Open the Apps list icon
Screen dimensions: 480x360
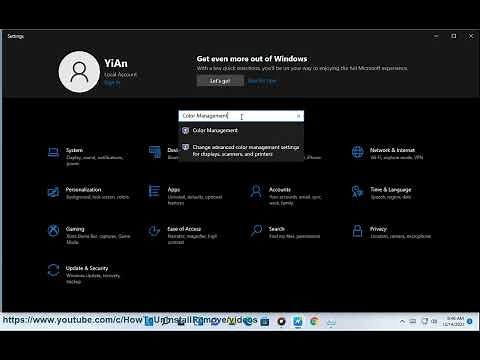pyautogui.click(x=154, y=191)
